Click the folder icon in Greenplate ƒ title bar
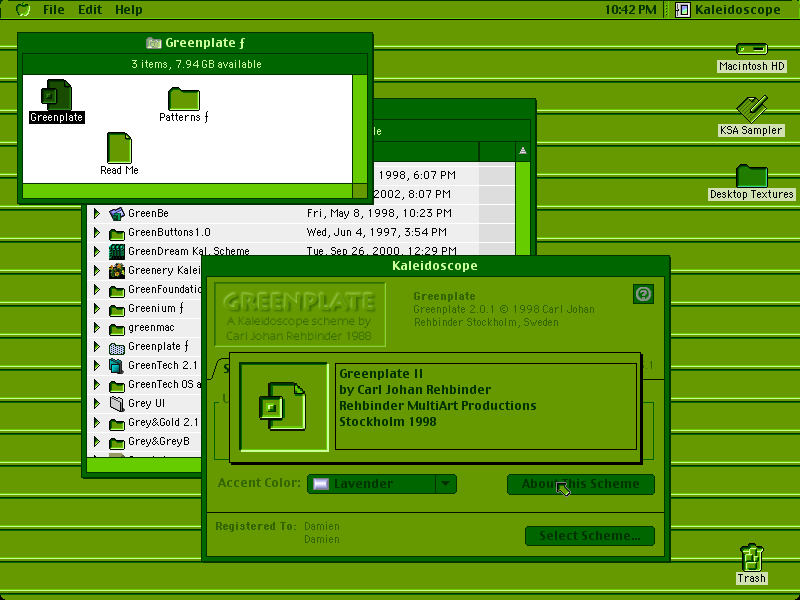The height and width of the screenshot is (600, 800). (154, 43)
